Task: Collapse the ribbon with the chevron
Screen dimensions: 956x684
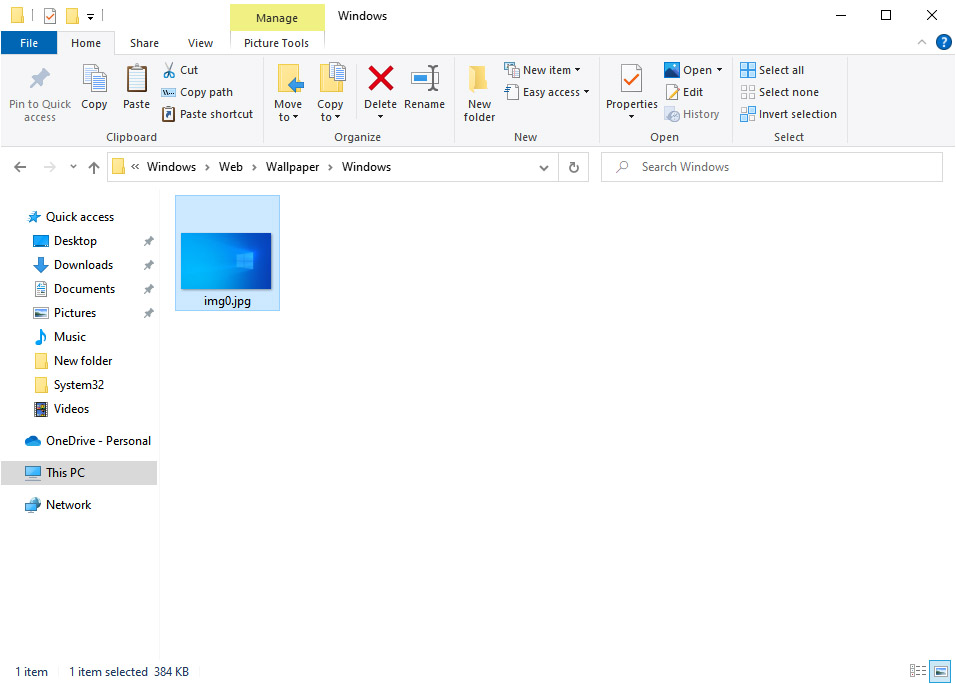Action: (921, 42)
